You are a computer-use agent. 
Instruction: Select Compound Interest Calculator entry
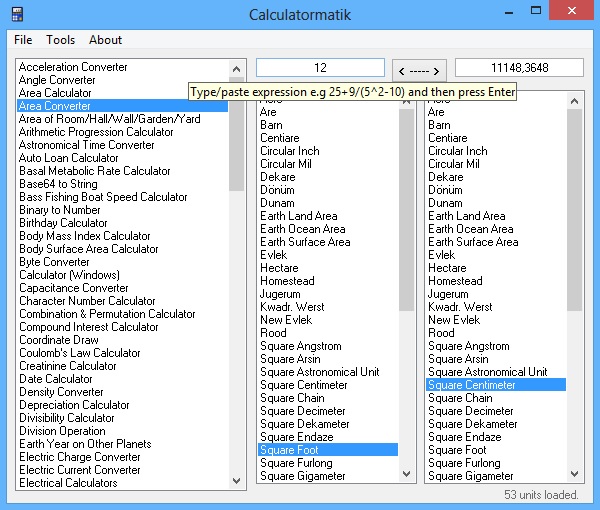click(x=89, y=327)
